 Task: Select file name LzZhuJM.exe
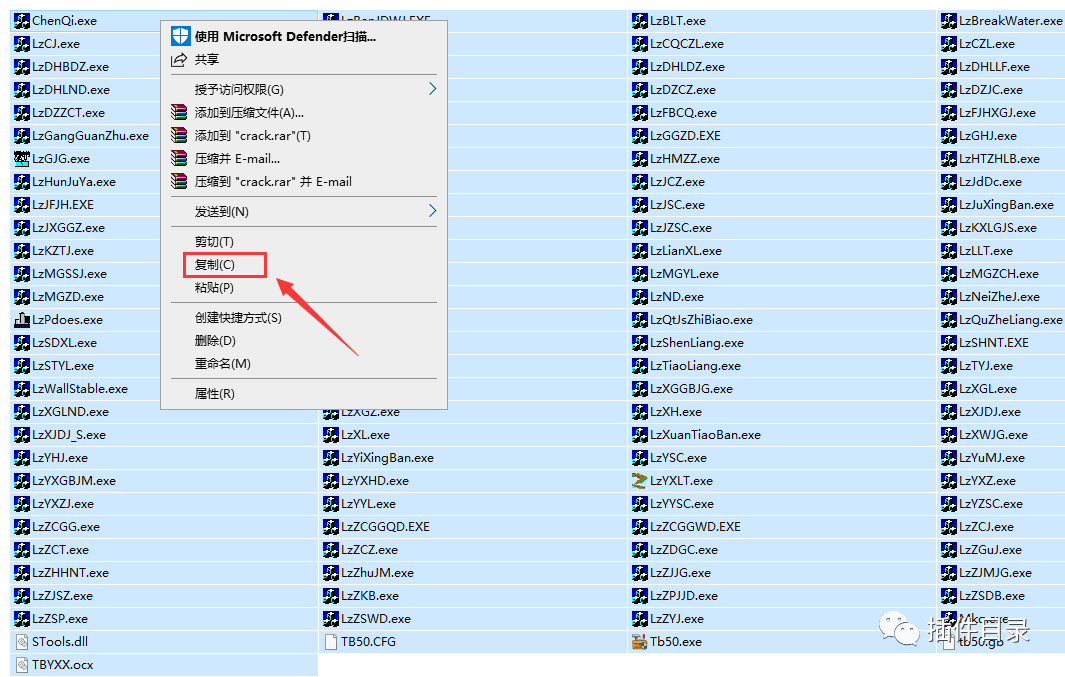point(378,573)
